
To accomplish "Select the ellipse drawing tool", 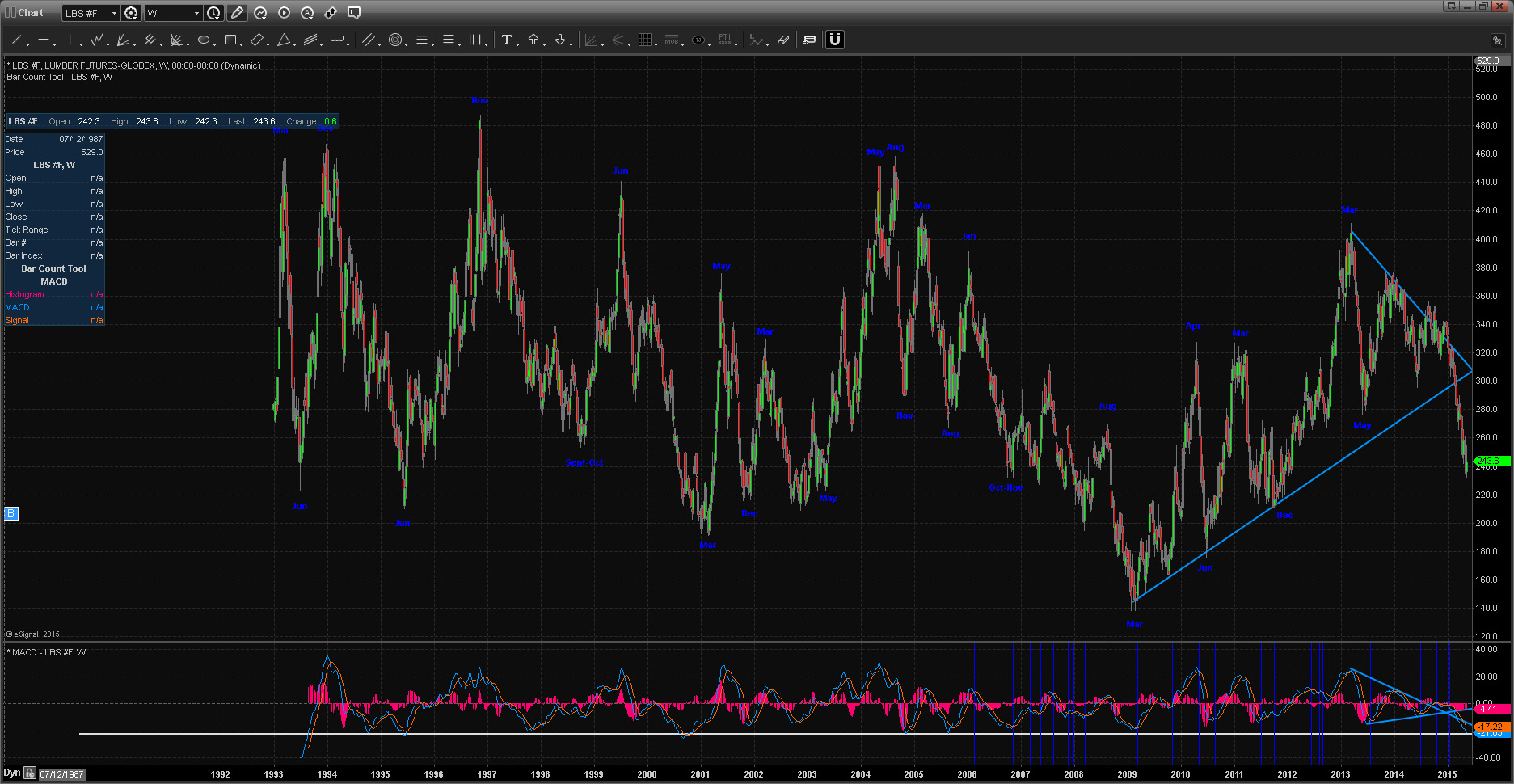I will [x=204, y=40].
